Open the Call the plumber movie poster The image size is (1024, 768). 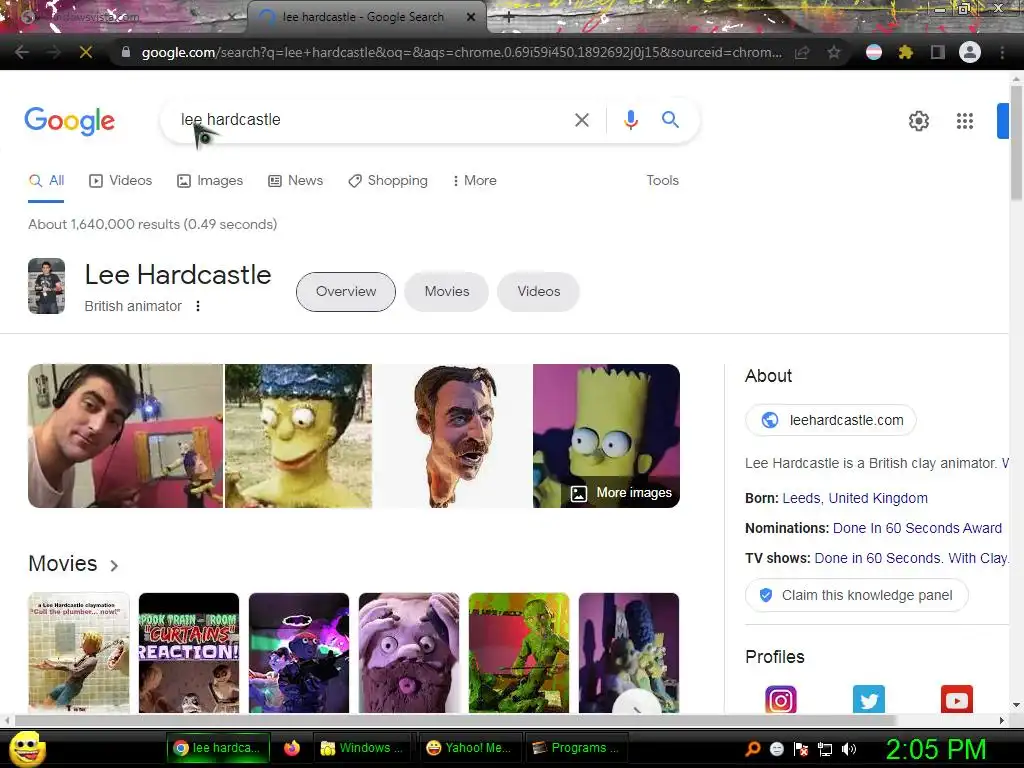point(79,653)
